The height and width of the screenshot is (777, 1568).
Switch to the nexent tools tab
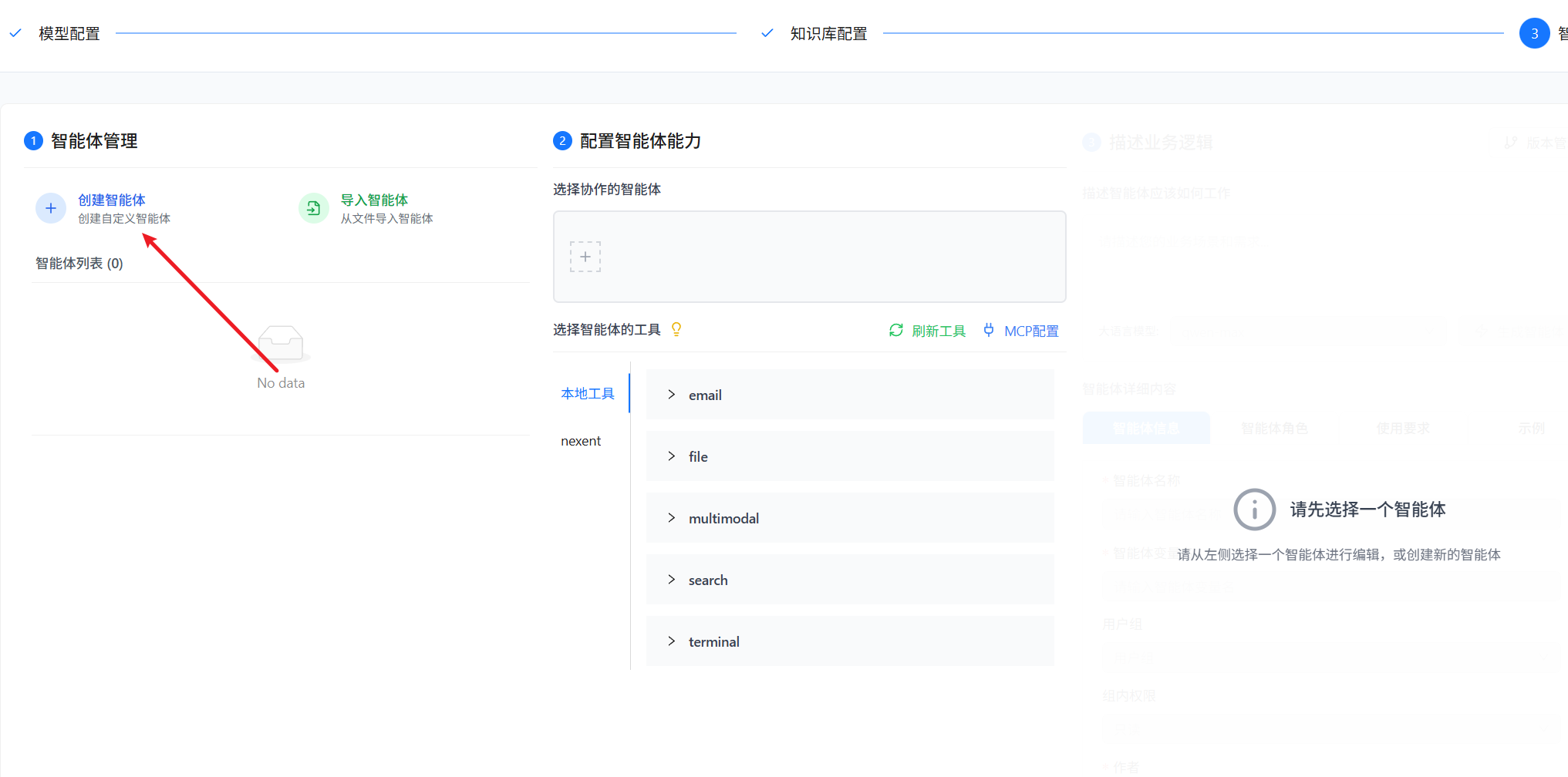tap(581, 440)
